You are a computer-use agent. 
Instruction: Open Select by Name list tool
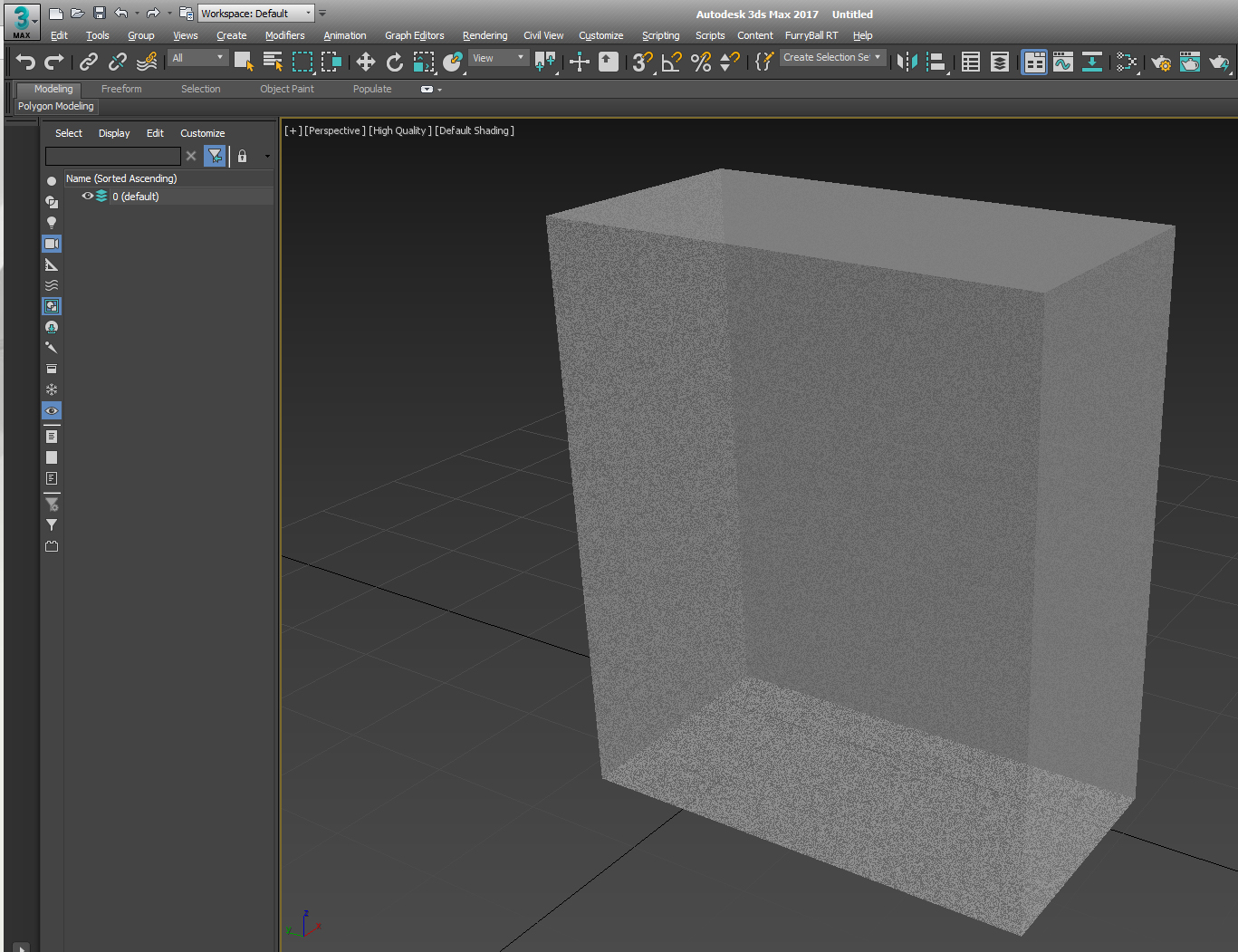(x=273, y=62)
